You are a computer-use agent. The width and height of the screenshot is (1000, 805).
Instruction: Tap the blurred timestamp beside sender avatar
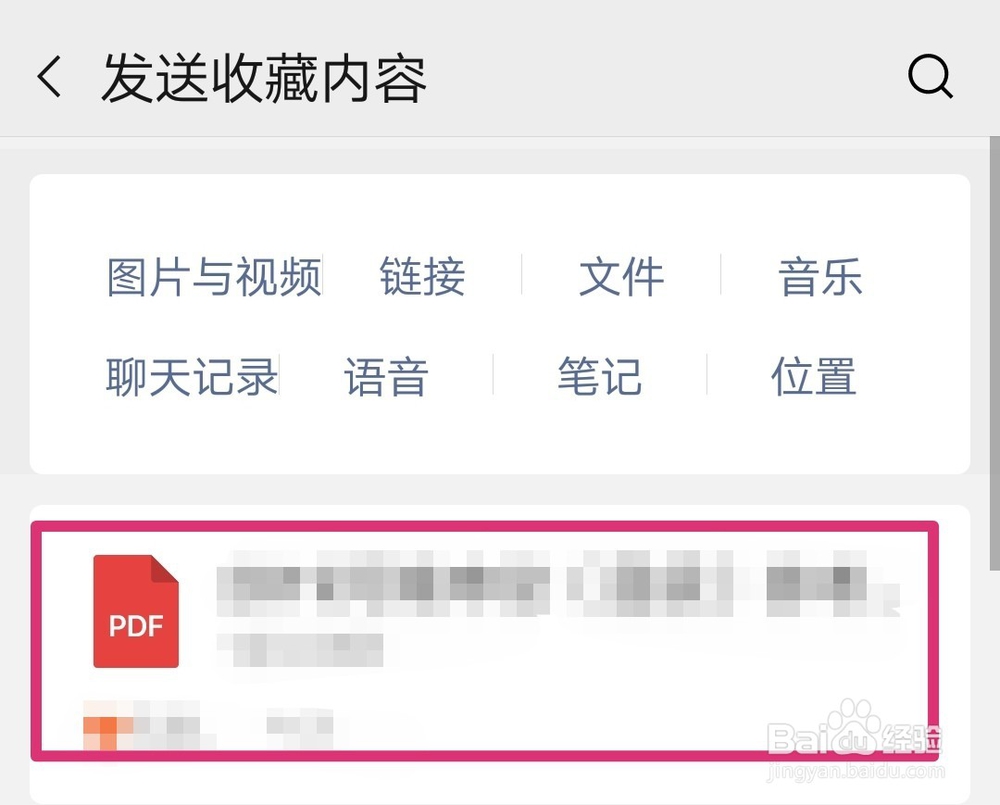click(300, 726)
